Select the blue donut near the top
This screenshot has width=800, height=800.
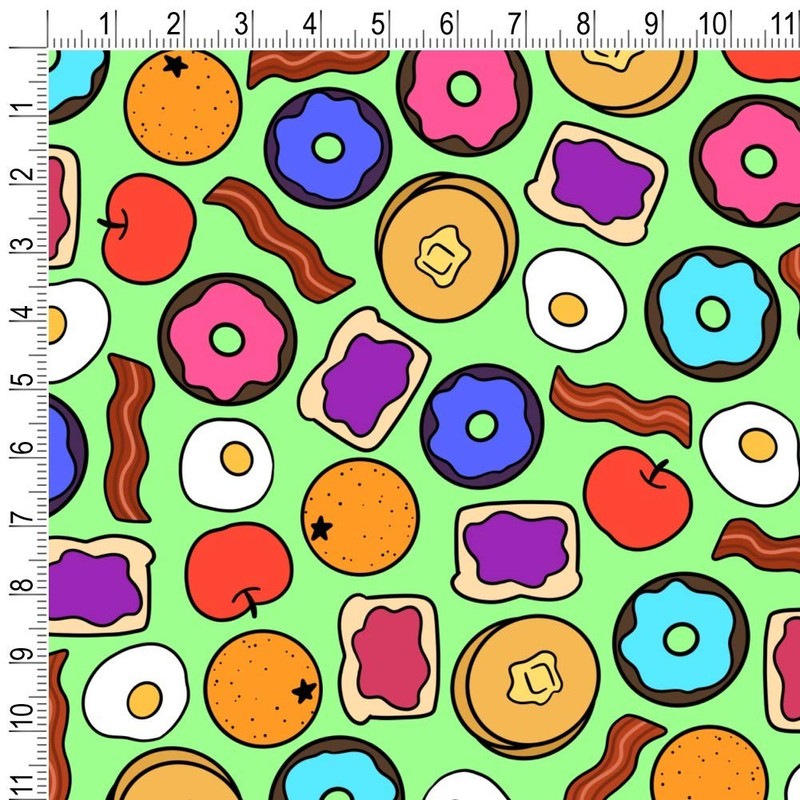(323, 147)
